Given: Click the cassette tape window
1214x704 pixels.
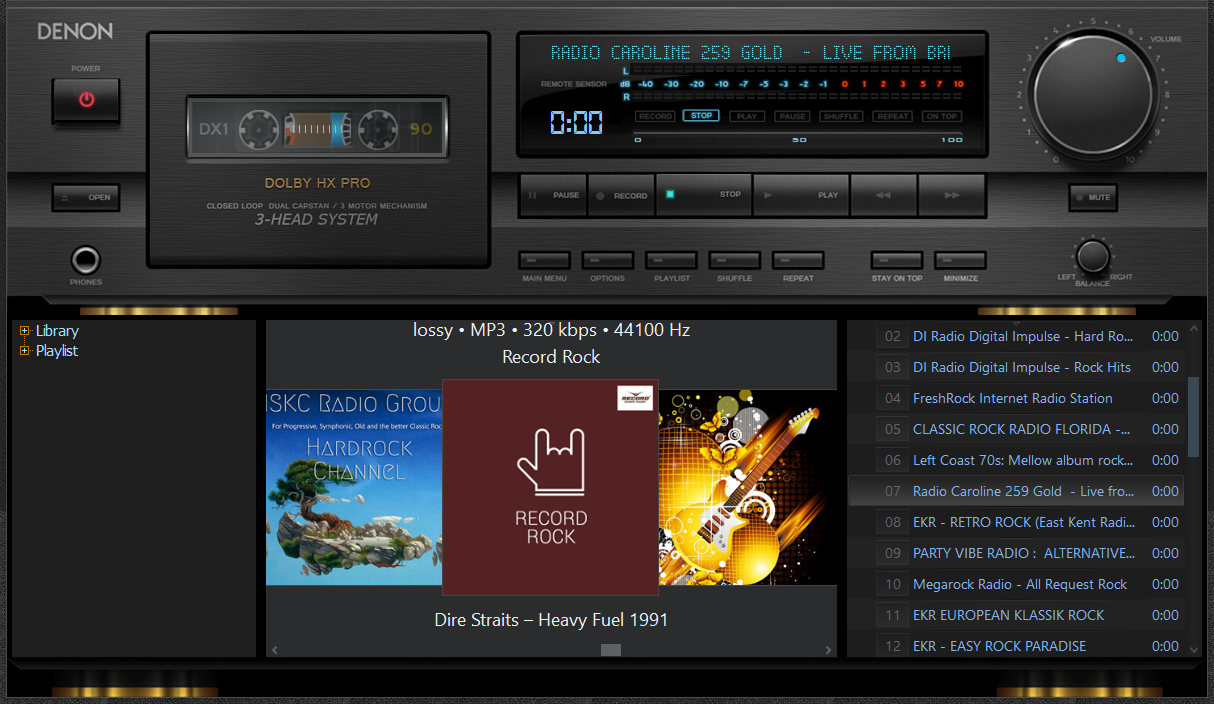Looking at the screenshot, I should tap(319, 129).
